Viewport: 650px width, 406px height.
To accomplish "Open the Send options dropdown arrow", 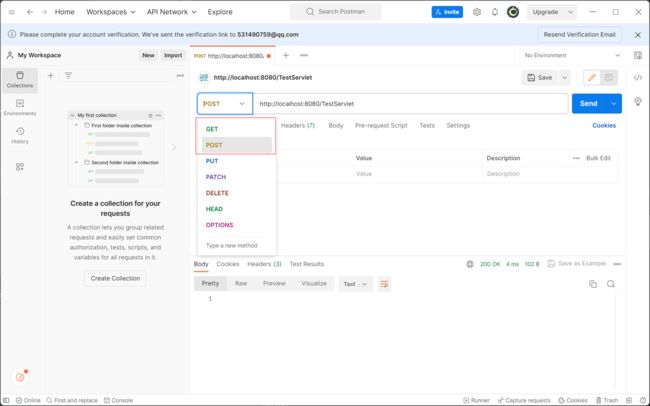I will [614, 104].
